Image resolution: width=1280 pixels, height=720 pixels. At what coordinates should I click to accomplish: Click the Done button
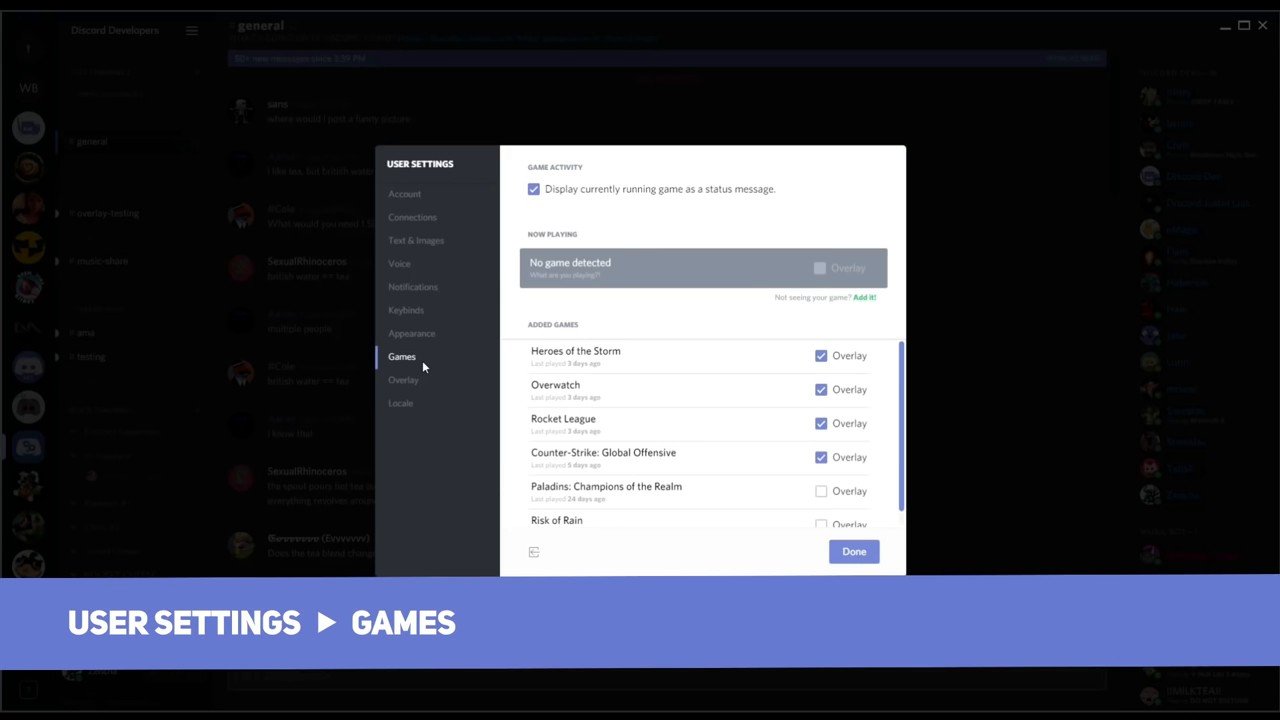(x=854, y=552)
